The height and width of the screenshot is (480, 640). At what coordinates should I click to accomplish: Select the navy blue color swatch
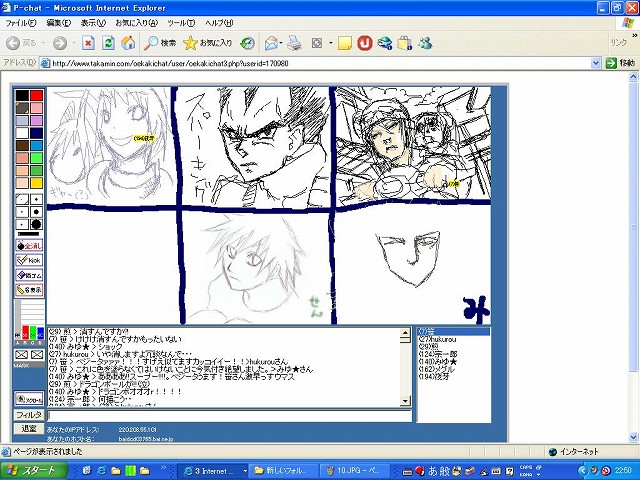coord(36,133)
